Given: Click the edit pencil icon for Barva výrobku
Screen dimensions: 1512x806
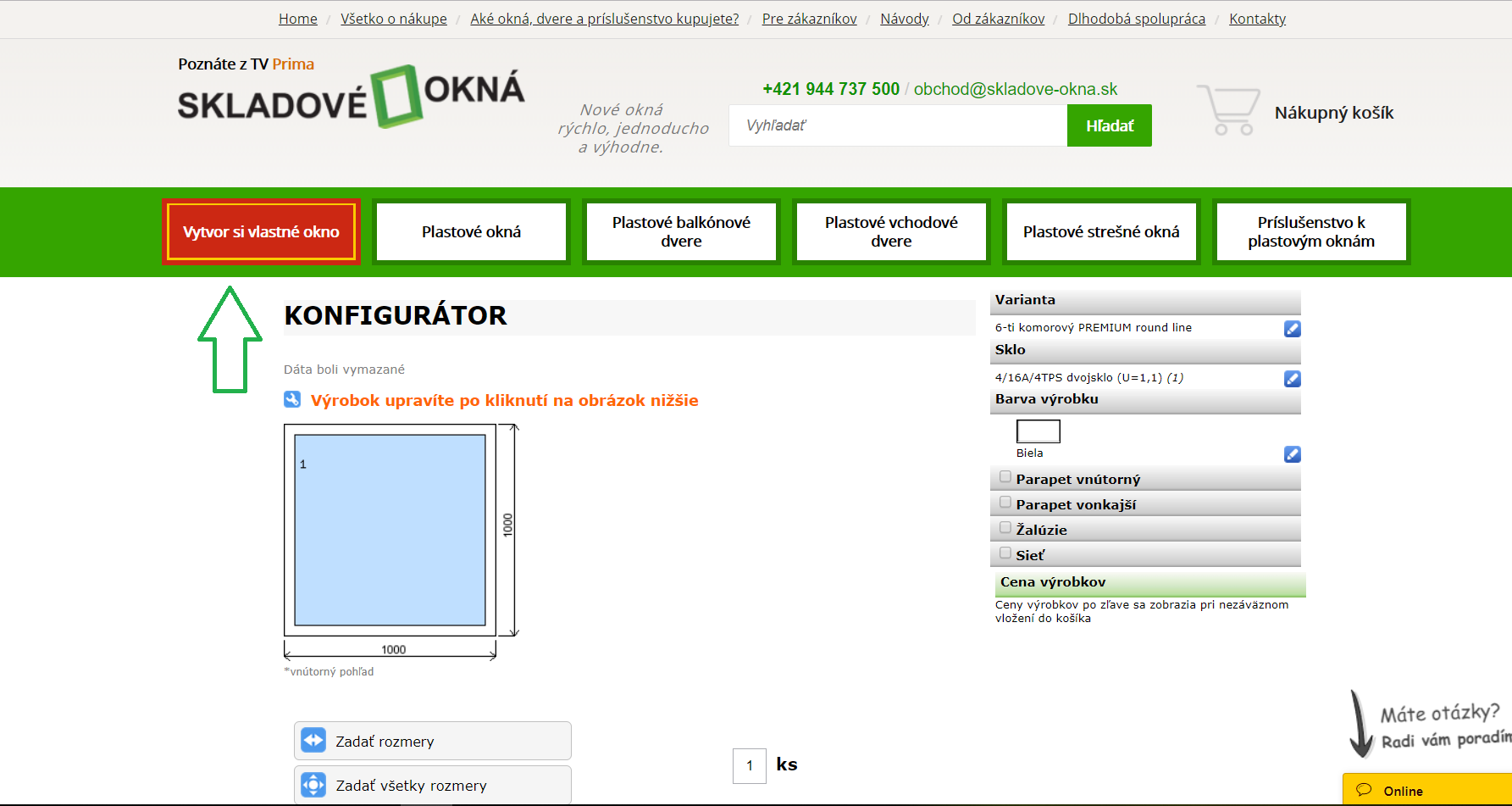Looking at the screenshot, I should point(1292,454).
